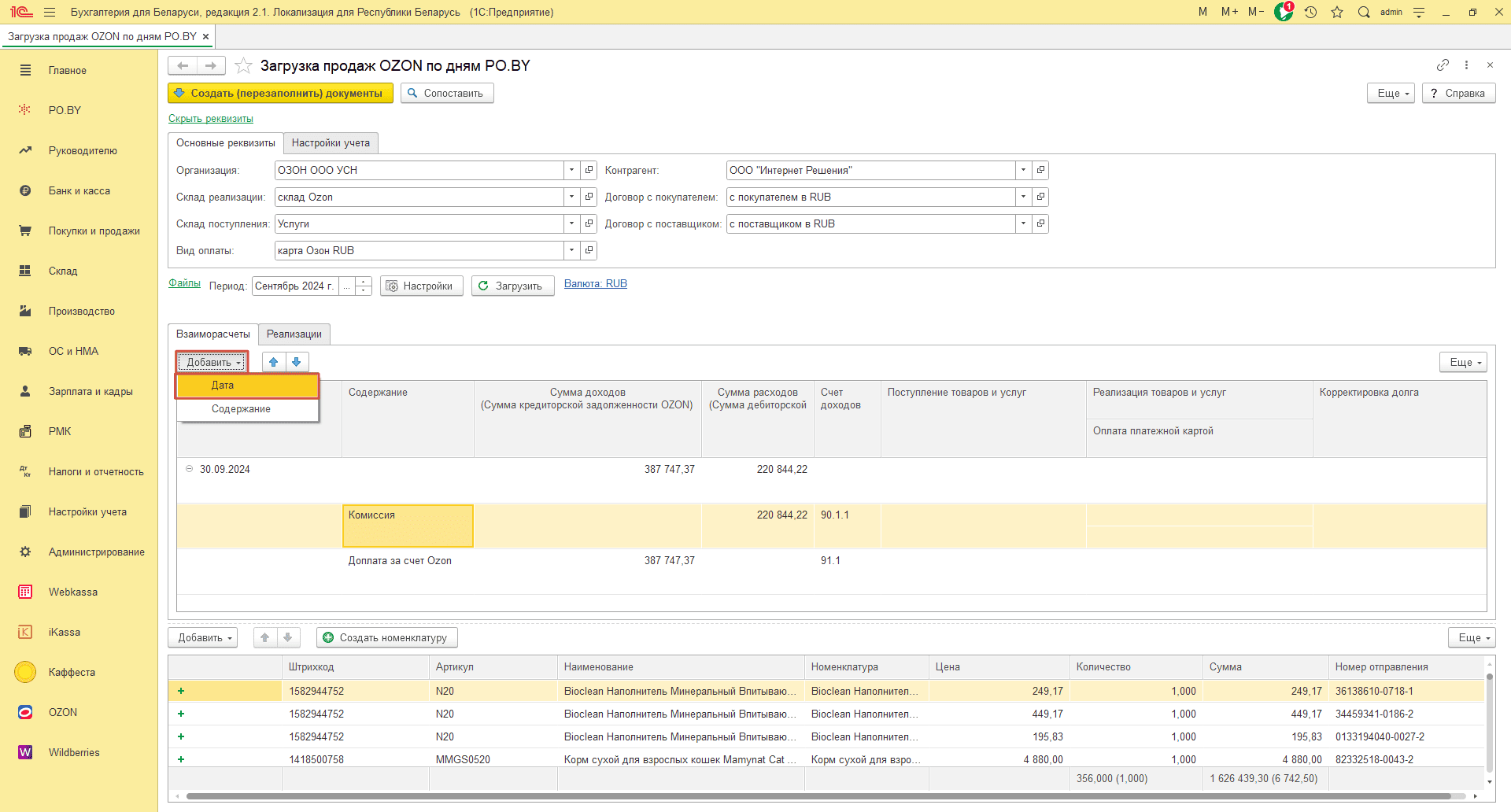Viewport: 1511px width, 812px height.
Task: Collapse the 30.09.2024 group row
Action: [189, 469]
